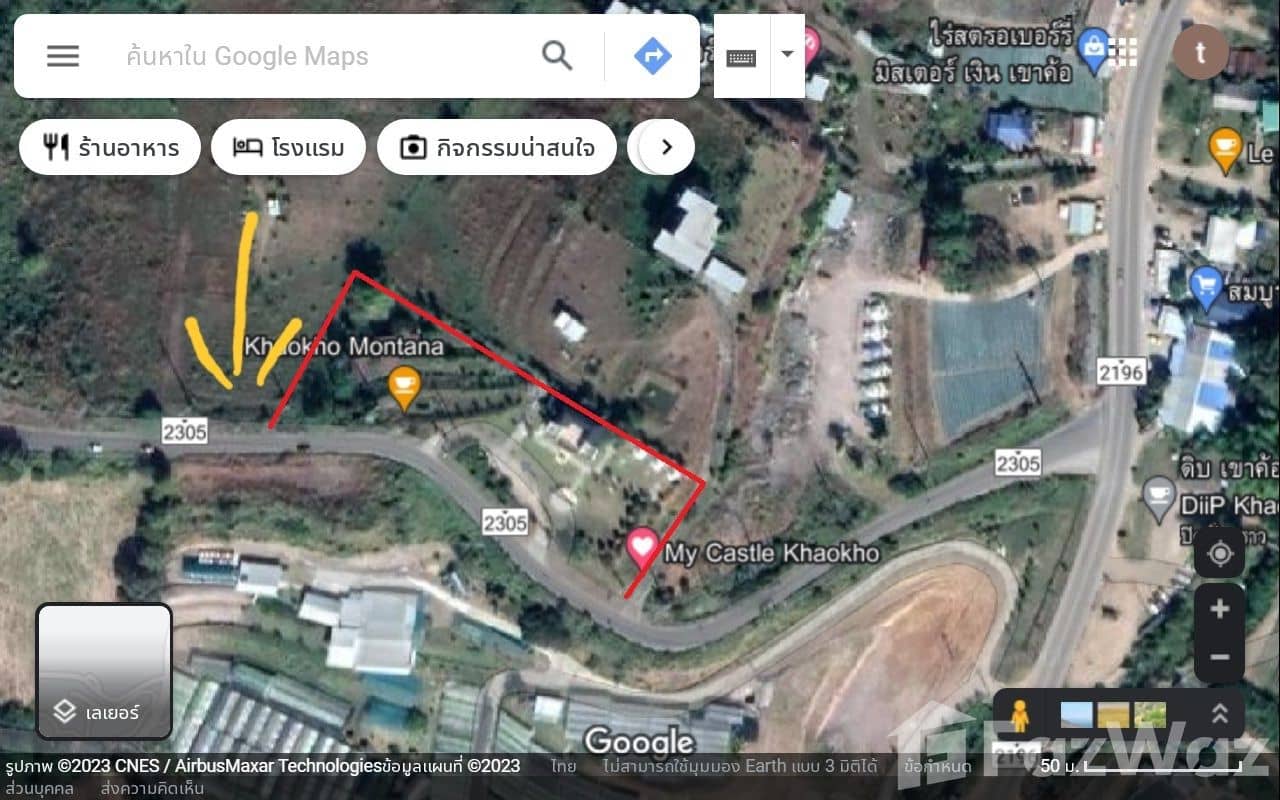Open the hamburger main menu

pos(62,56)
